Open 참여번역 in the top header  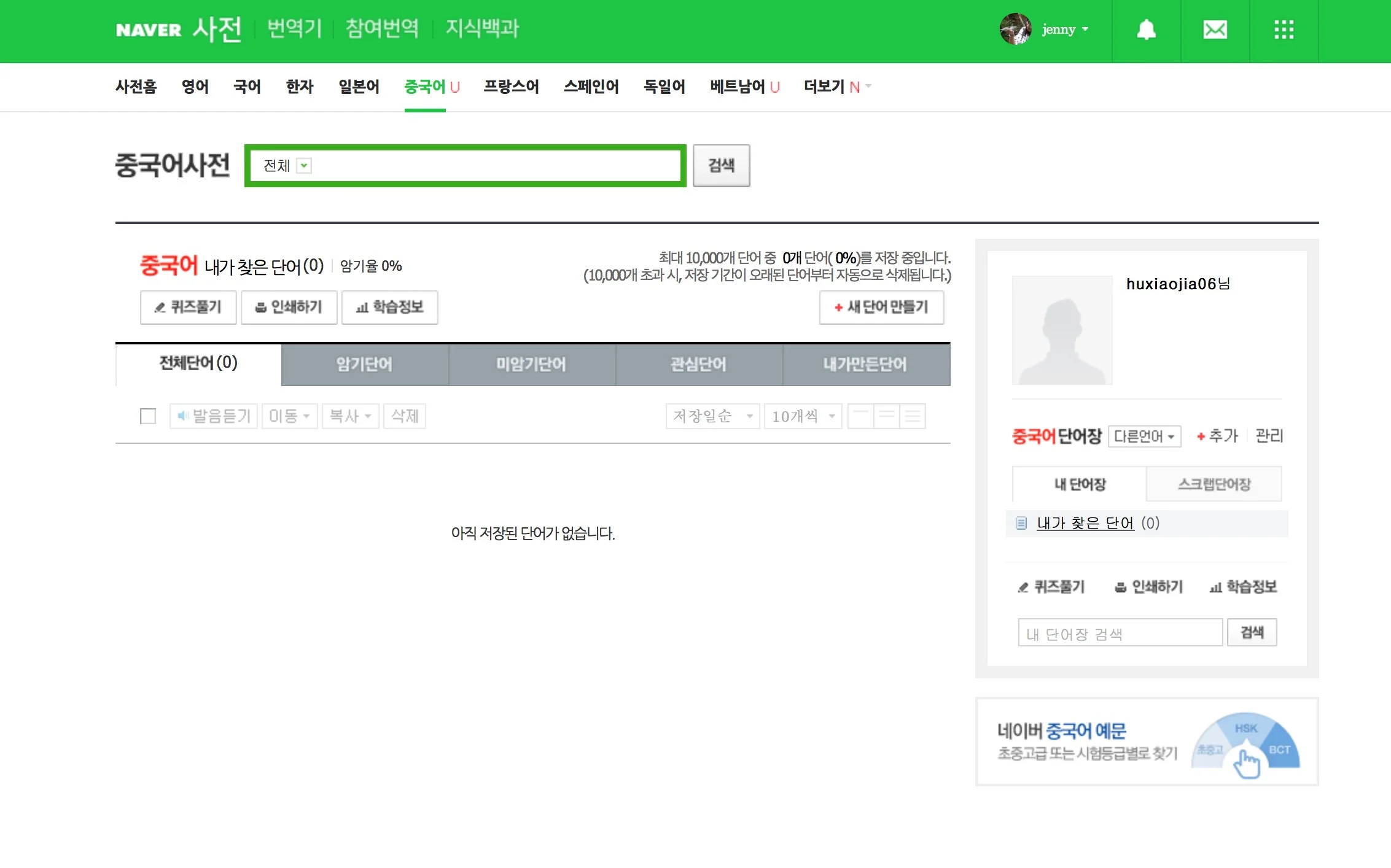[382, 28]
